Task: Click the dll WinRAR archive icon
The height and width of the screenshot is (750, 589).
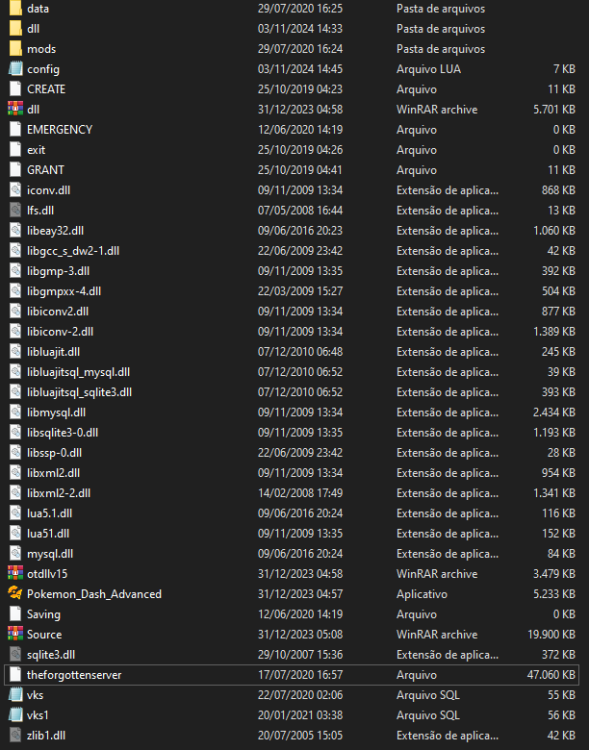Action: click(15, 109)
